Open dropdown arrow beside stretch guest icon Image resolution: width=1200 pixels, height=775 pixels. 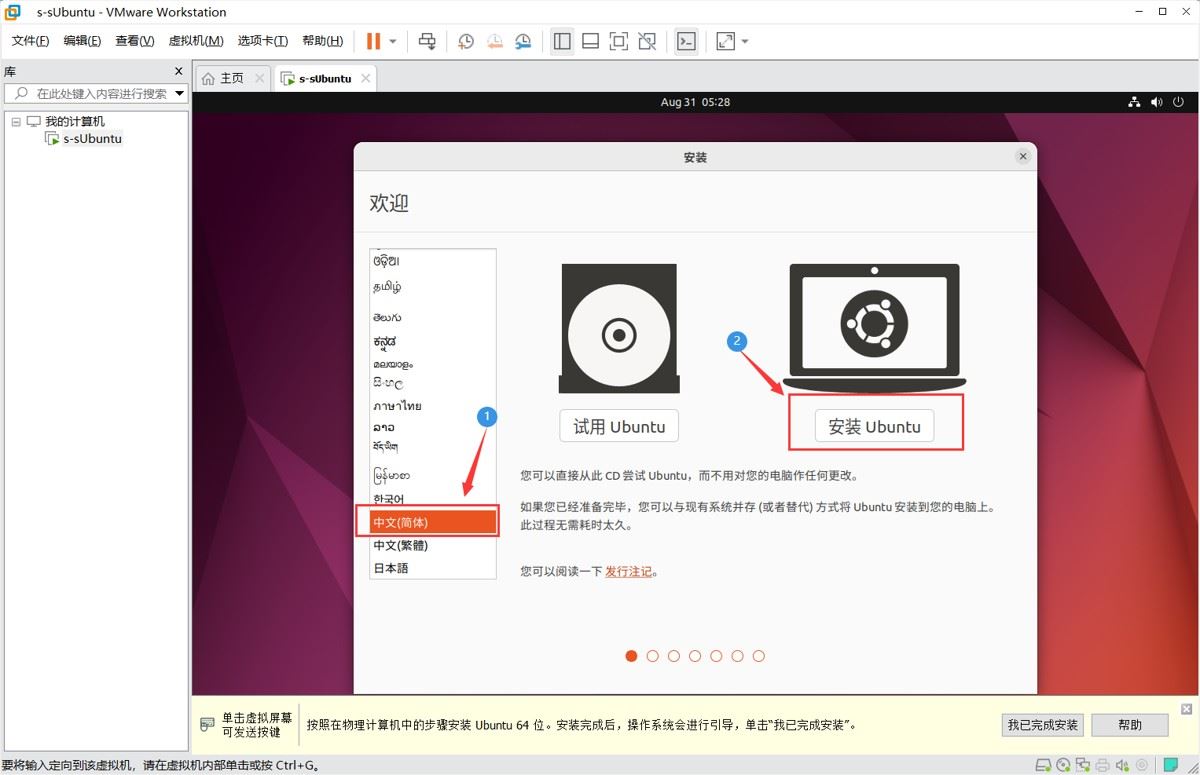click(x=745, y=41)
